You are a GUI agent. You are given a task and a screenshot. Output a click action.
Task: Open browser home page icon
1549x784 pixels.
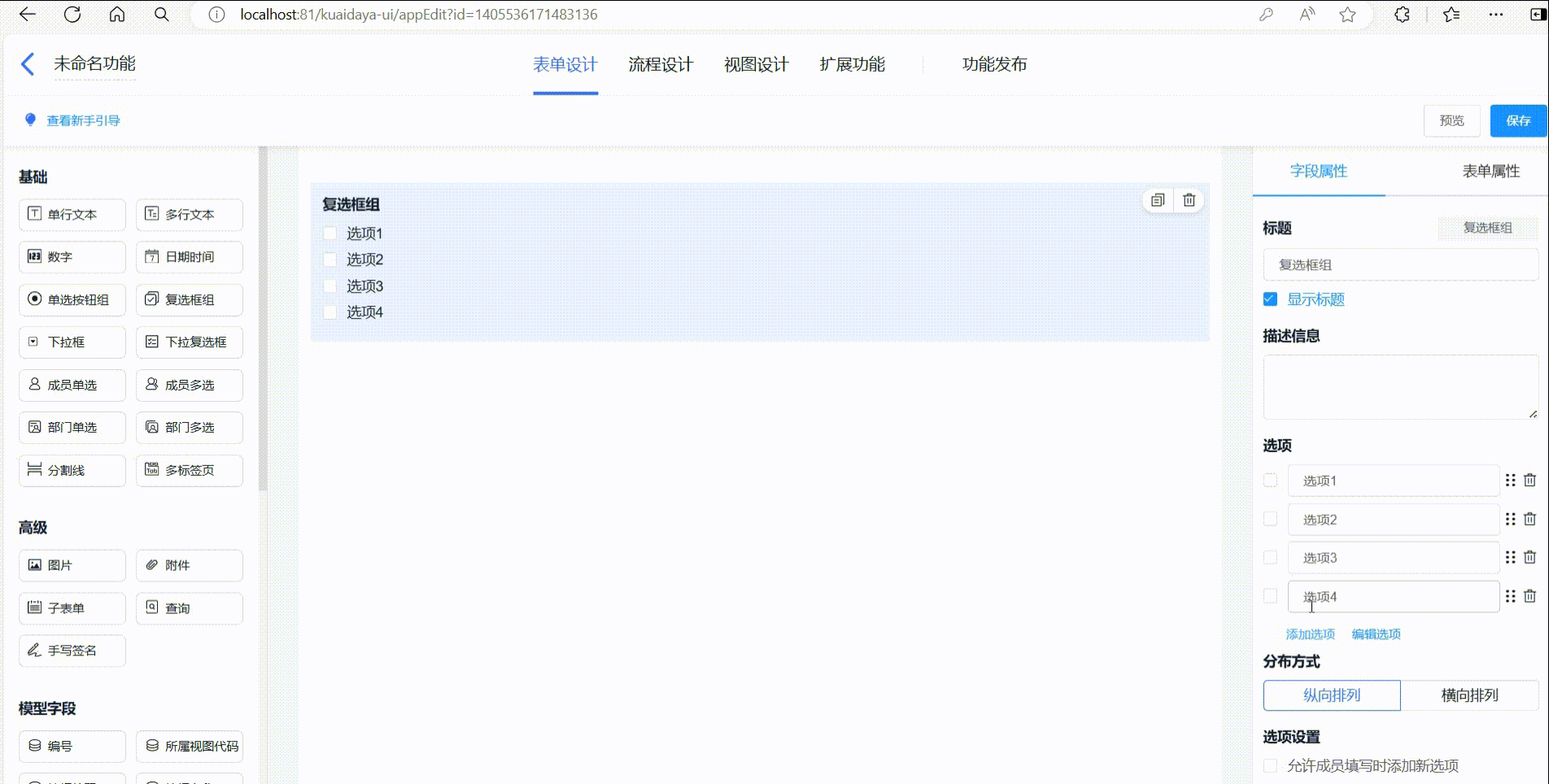pyautogui.click(x=117, y=15)
